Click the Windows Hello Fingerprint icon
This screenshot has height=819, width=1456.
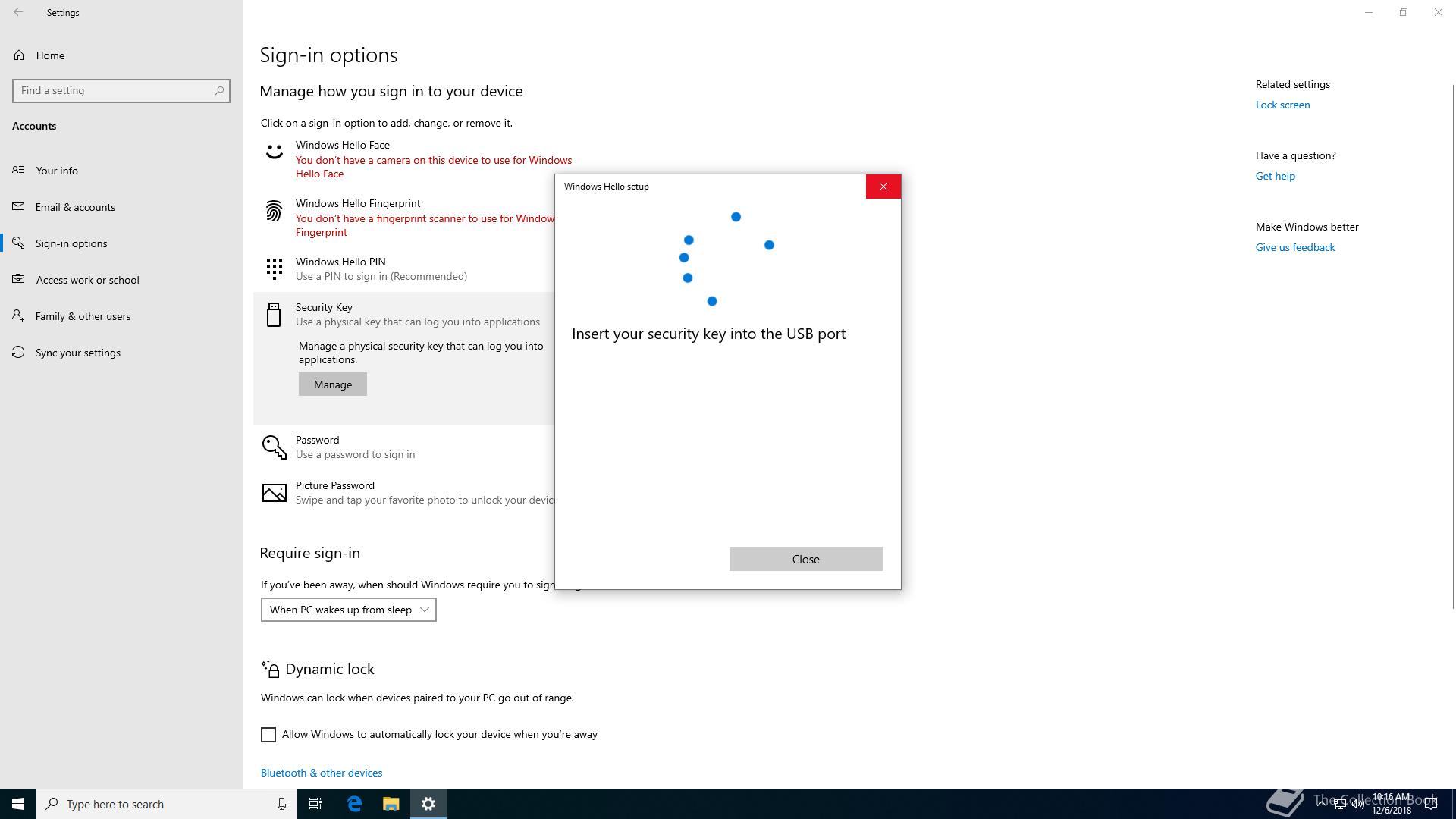(274, 211)
